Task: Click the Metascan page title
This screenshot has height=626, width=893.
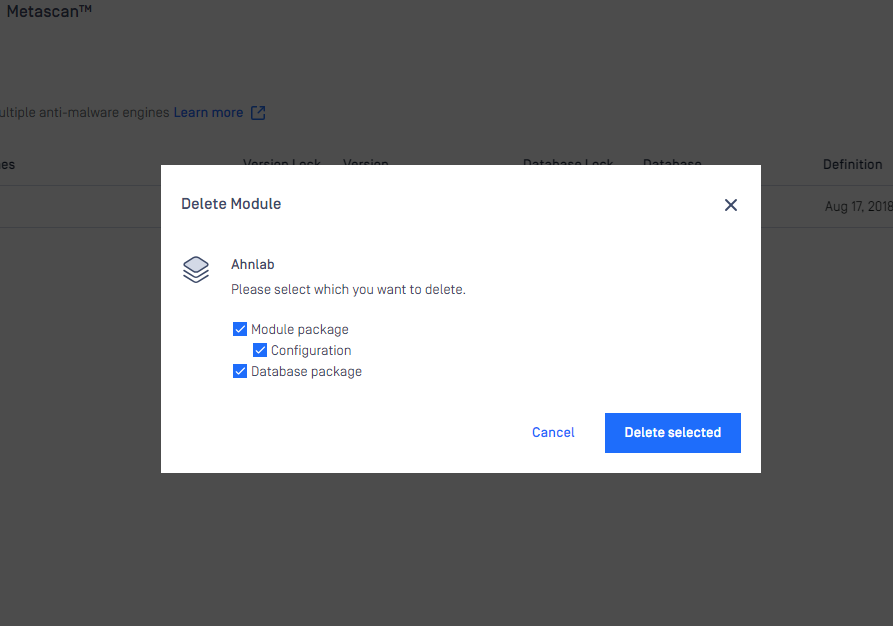Action: [x=49, y=11]
